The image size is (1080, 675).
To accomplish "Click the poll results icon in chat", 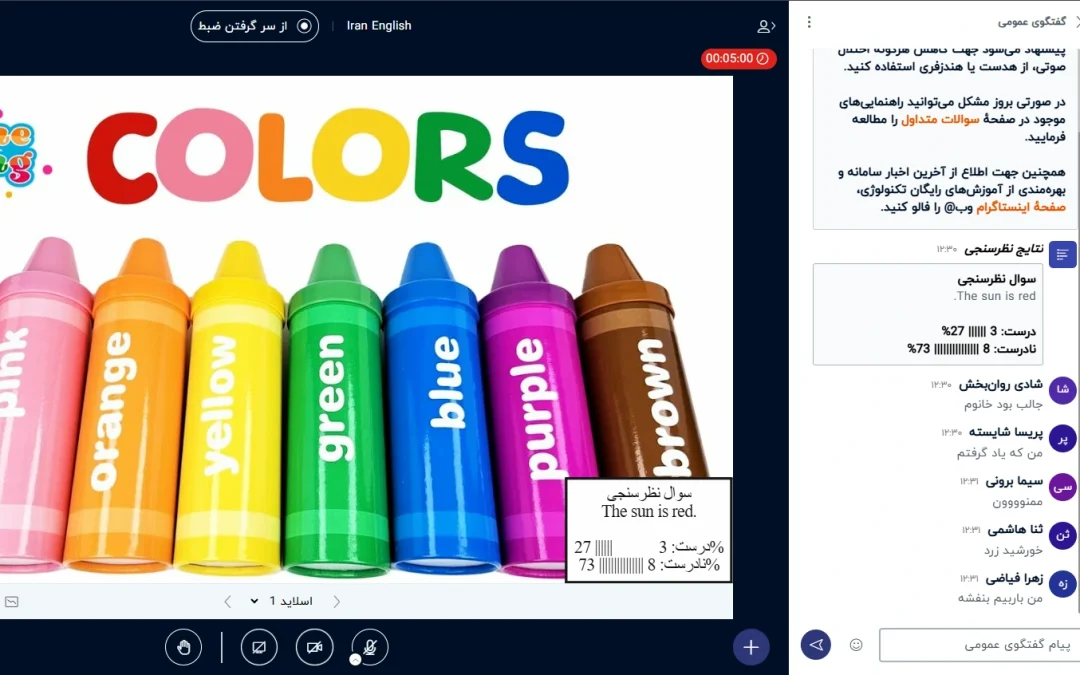I will pyautogui.click(x=1062, y=255).
